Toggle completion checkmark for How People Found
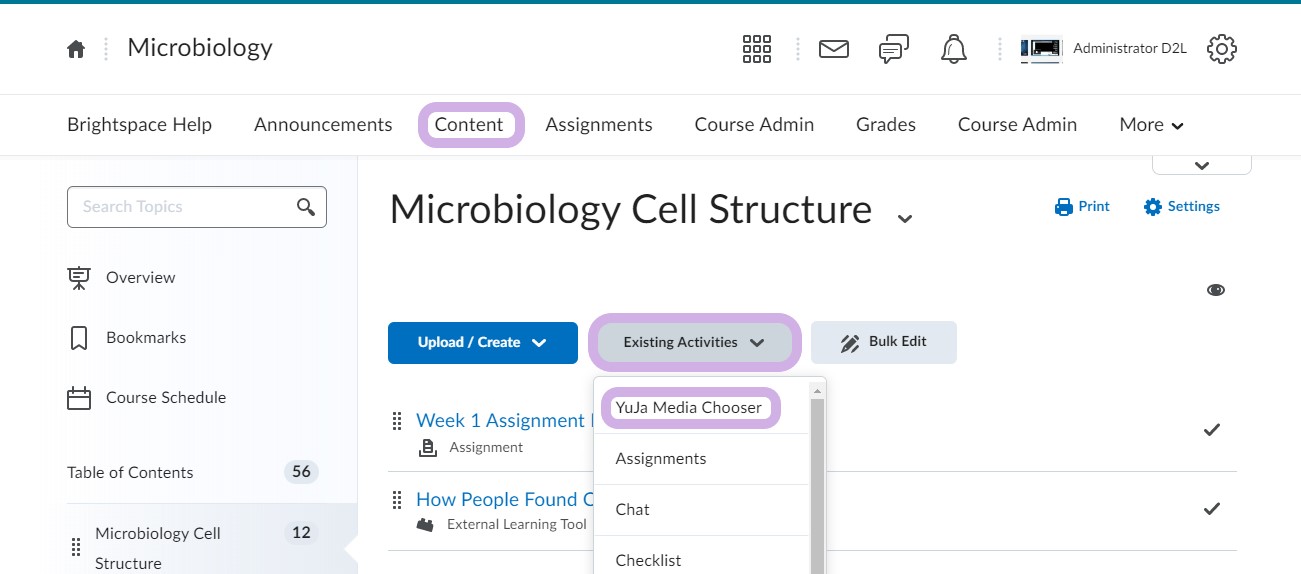 [x=1211, y=509]
